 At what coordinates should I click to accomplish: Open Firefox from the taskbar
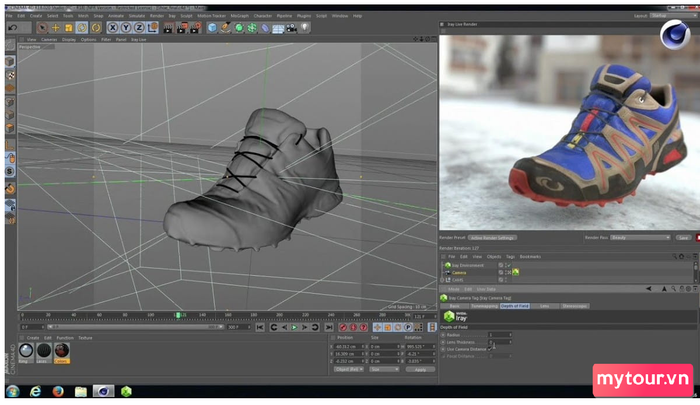(58, 392)
